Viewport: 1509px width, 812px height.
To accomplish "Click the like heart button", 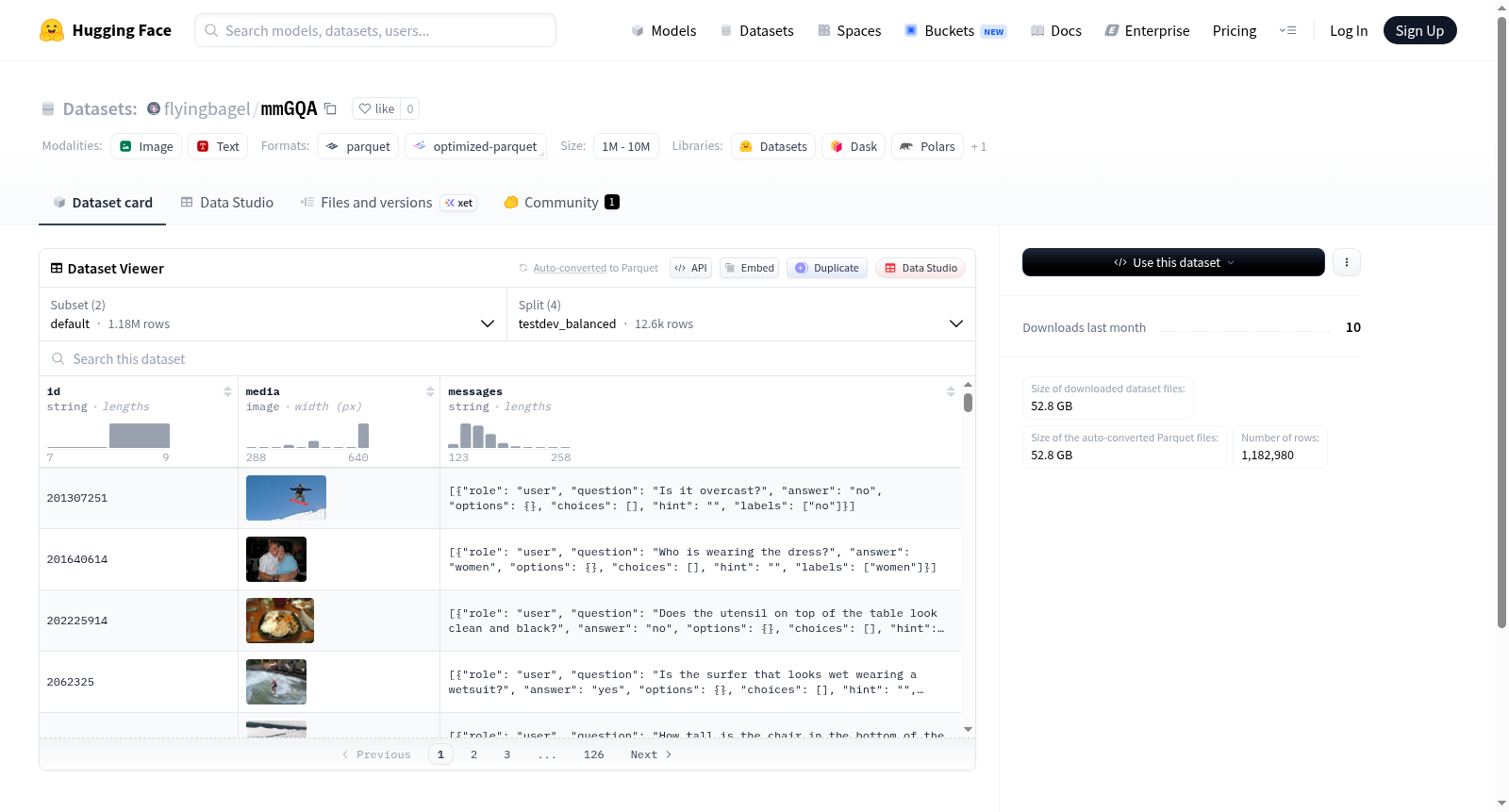I will pos(376,108).
